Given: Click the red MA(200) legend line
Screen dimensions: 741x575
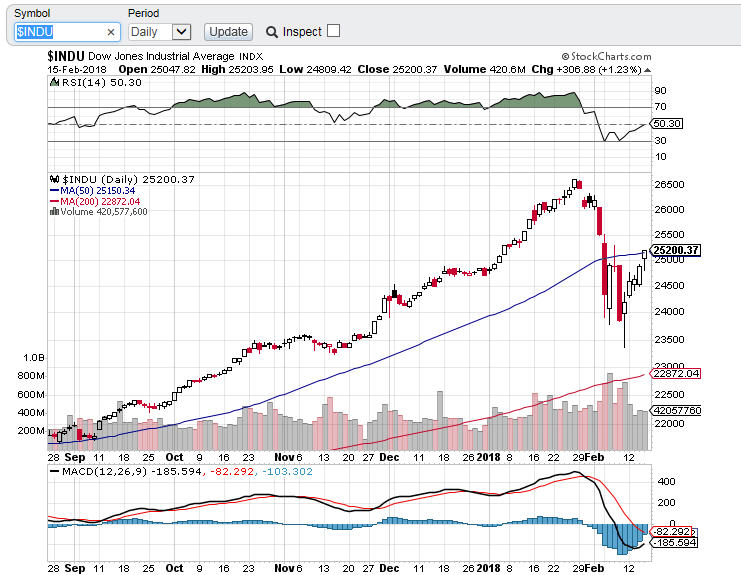Looking at the screenshot, I should pos(53,201).
